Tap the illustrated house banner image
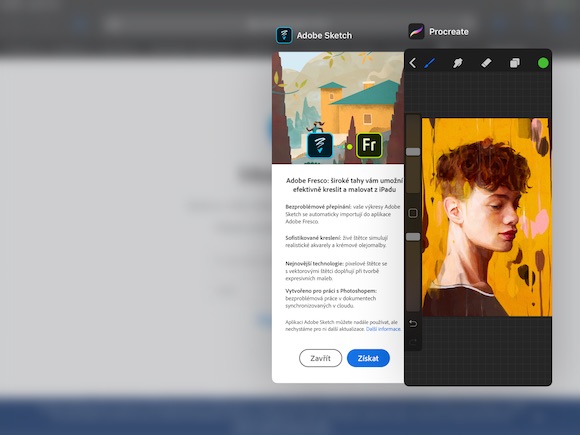The height and width of the screenshot is (435, 580). [x=338, y=108]
